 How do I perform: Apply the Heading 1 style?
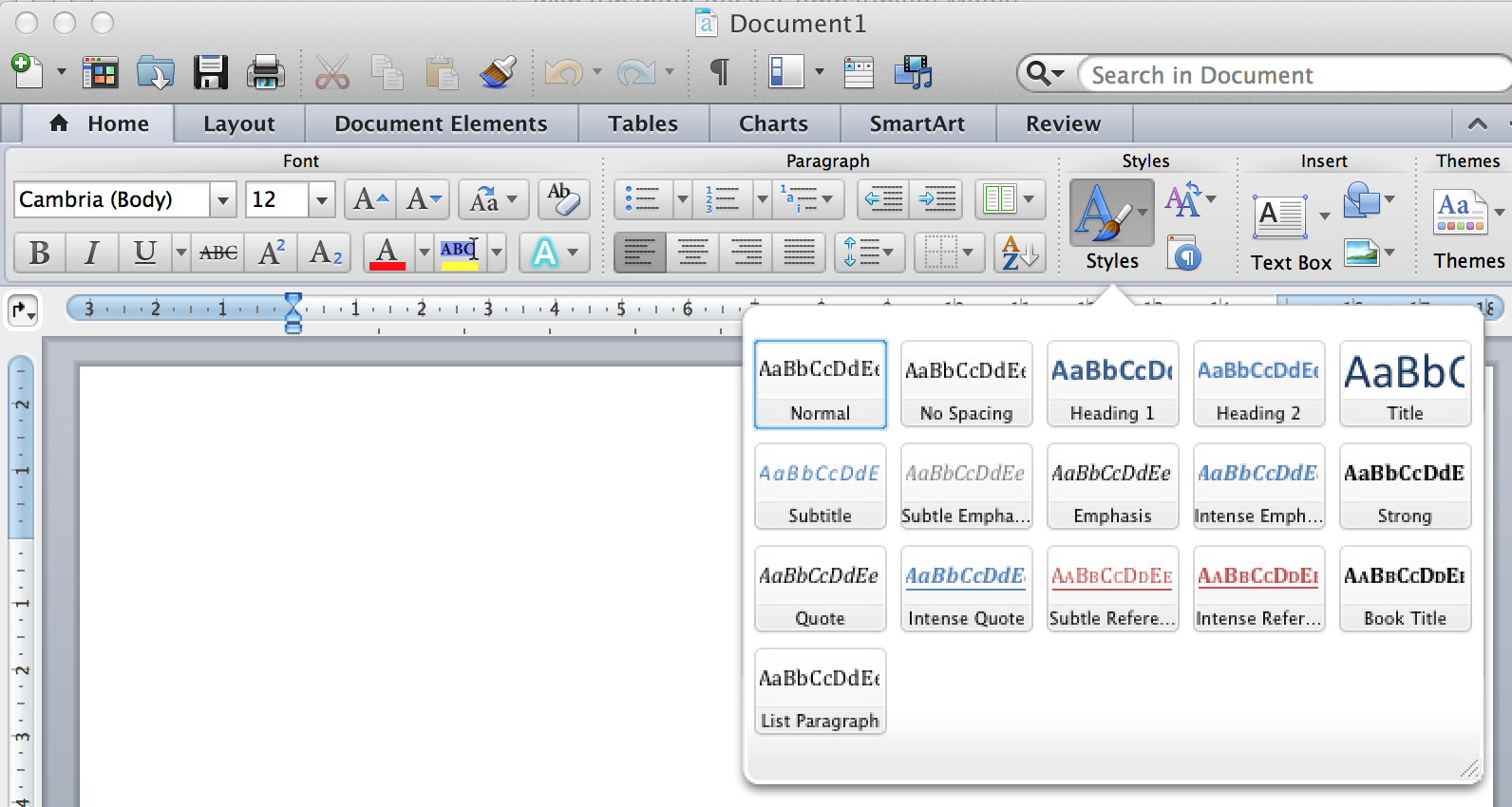(x=1112, y=385)
